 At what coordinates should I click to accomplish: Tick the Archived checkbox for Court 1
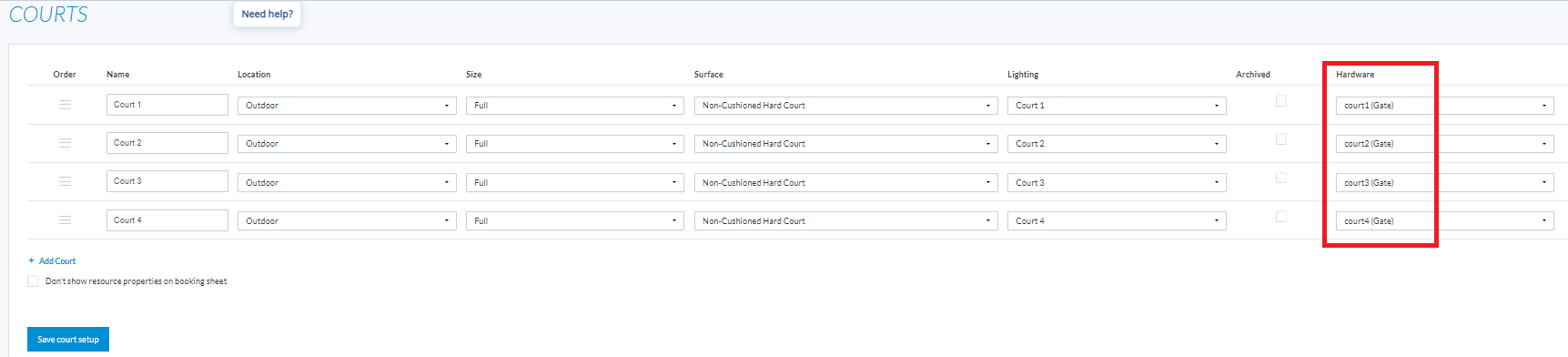tap(1280, 101)
